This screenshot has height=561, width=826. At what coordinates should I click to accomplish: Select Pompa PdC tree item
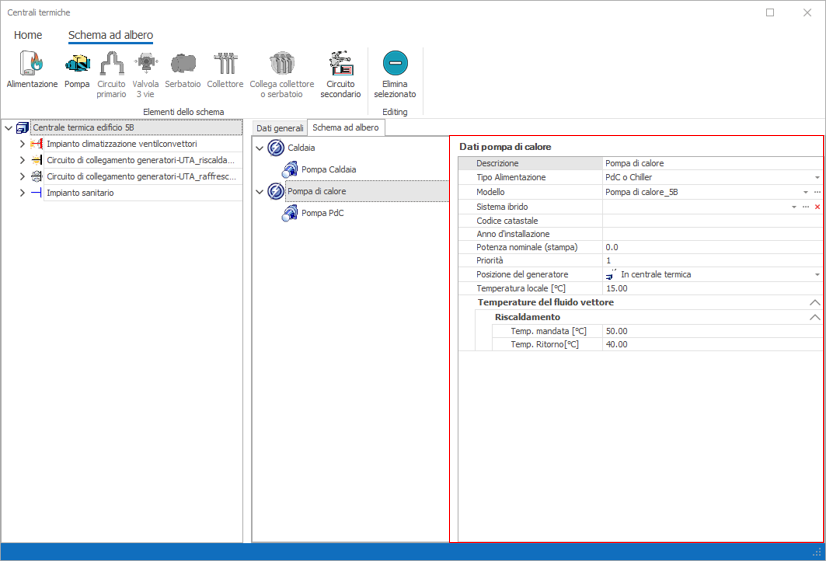(322, 213)
